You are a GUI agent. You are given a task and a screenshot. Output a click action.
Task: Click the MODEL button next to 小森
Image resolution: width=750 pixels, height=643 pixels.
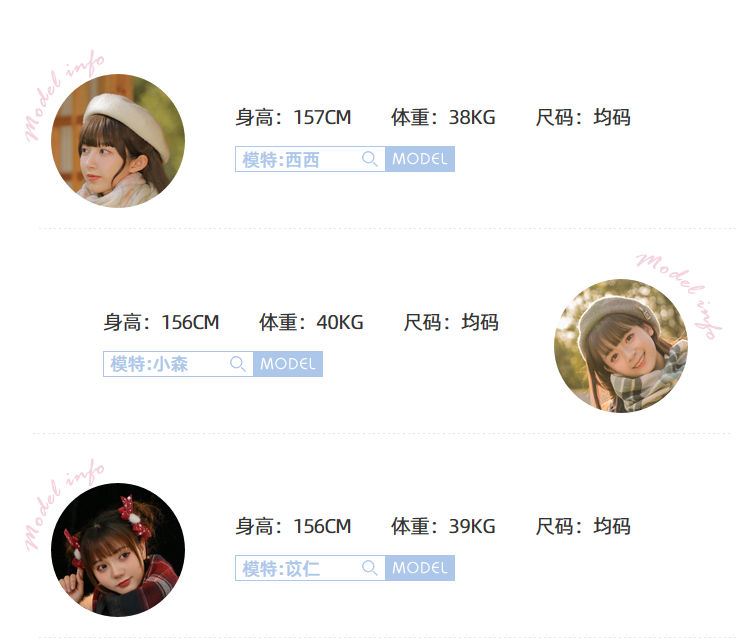click(x=288, y=364)
